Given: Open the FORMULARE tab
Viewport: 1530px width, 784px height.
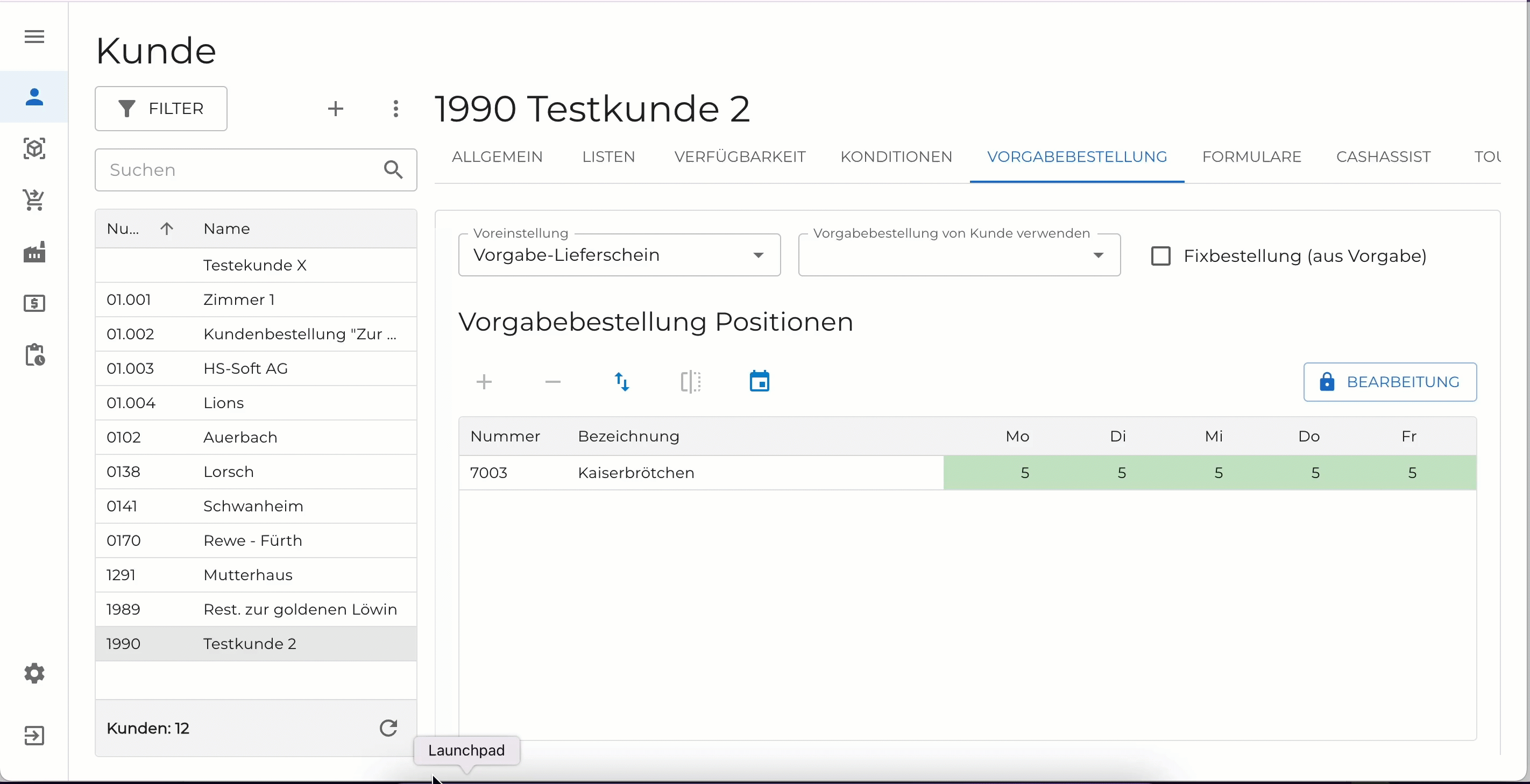Looking at the screenshot, I should tap(1251, 156).
